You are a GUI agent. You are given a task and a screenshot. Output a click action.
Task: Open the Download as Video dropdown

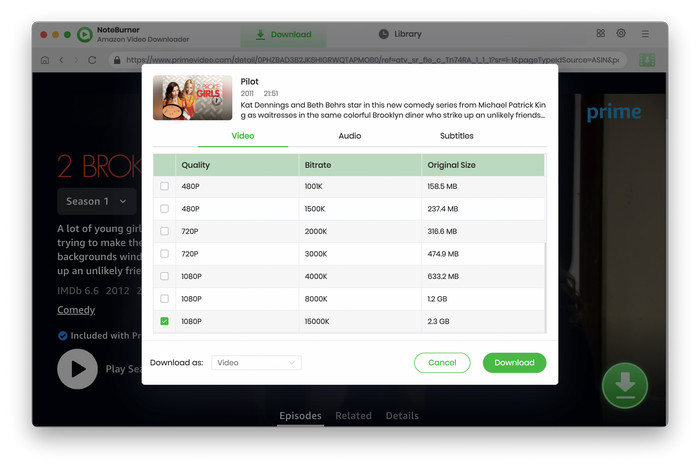[256, 363]
